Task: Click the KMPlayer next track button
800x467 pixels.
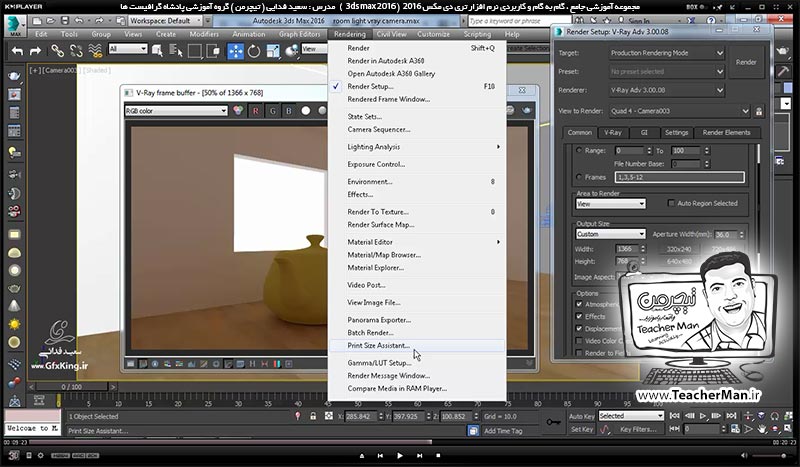Action: click(419, 455)
